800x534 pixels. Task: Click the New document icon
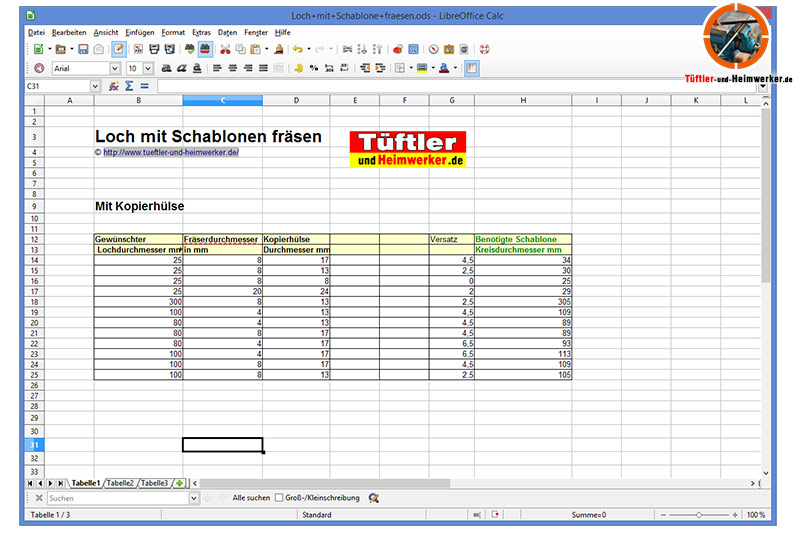(38, 49)
